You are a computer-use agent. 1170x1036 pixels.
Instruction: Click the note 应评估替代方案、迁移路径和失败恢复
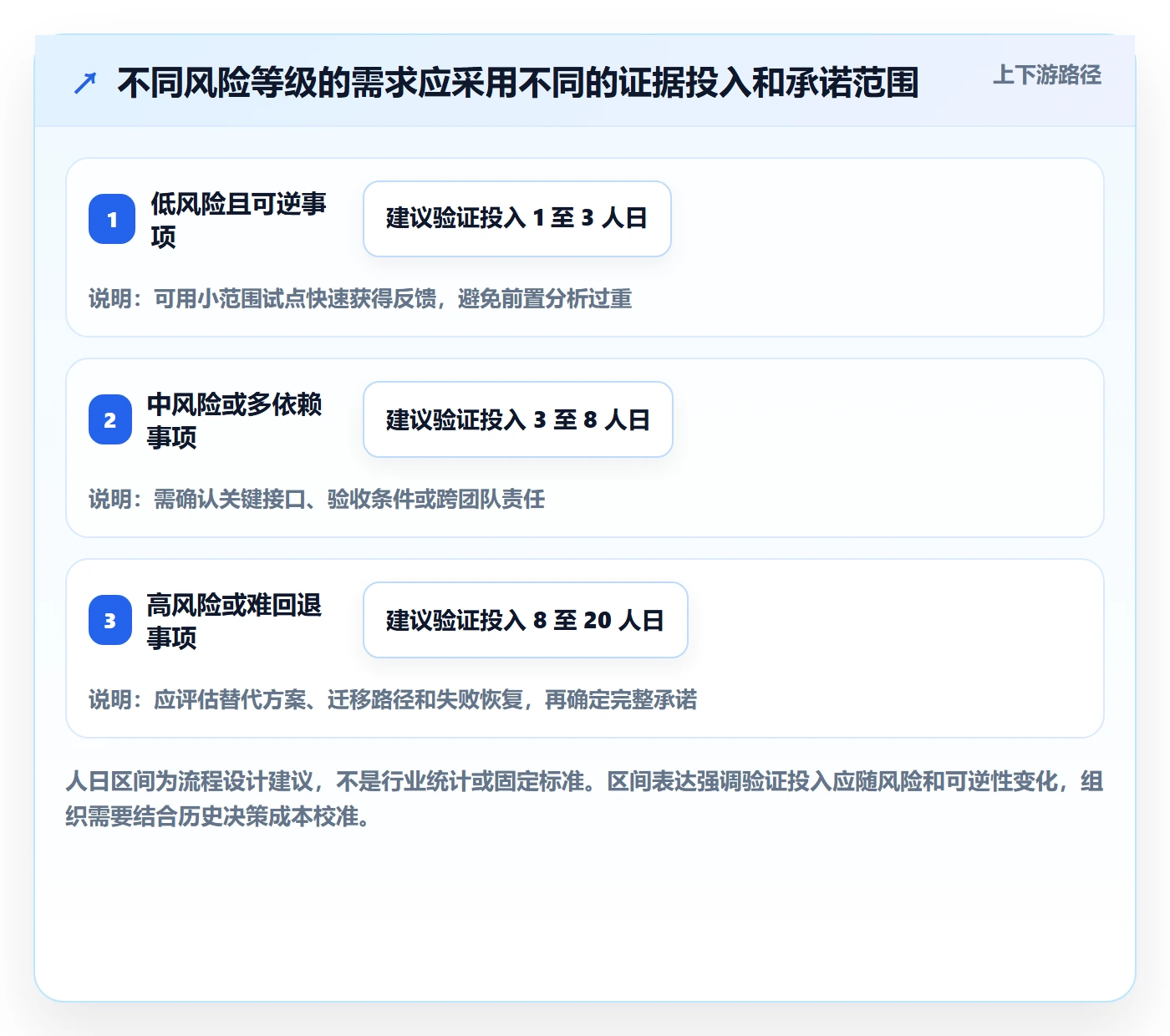[x=338, y=700]
